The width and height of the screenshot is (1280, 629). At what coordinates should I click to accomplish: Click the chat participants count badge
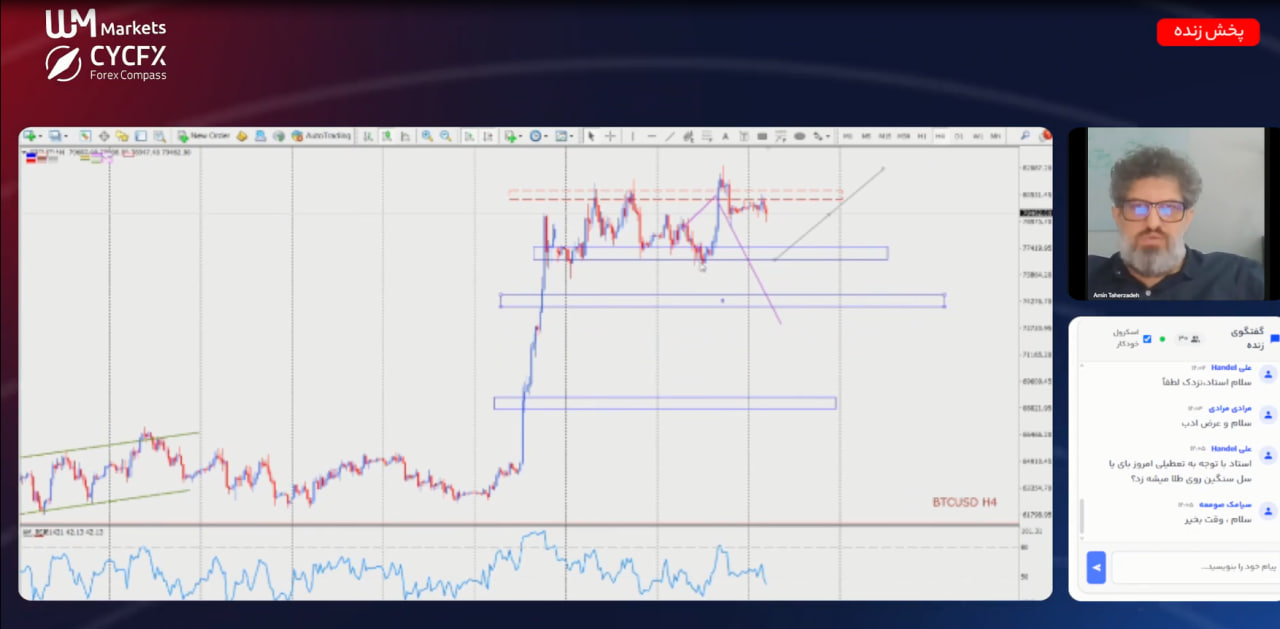tap(1189, 339)
